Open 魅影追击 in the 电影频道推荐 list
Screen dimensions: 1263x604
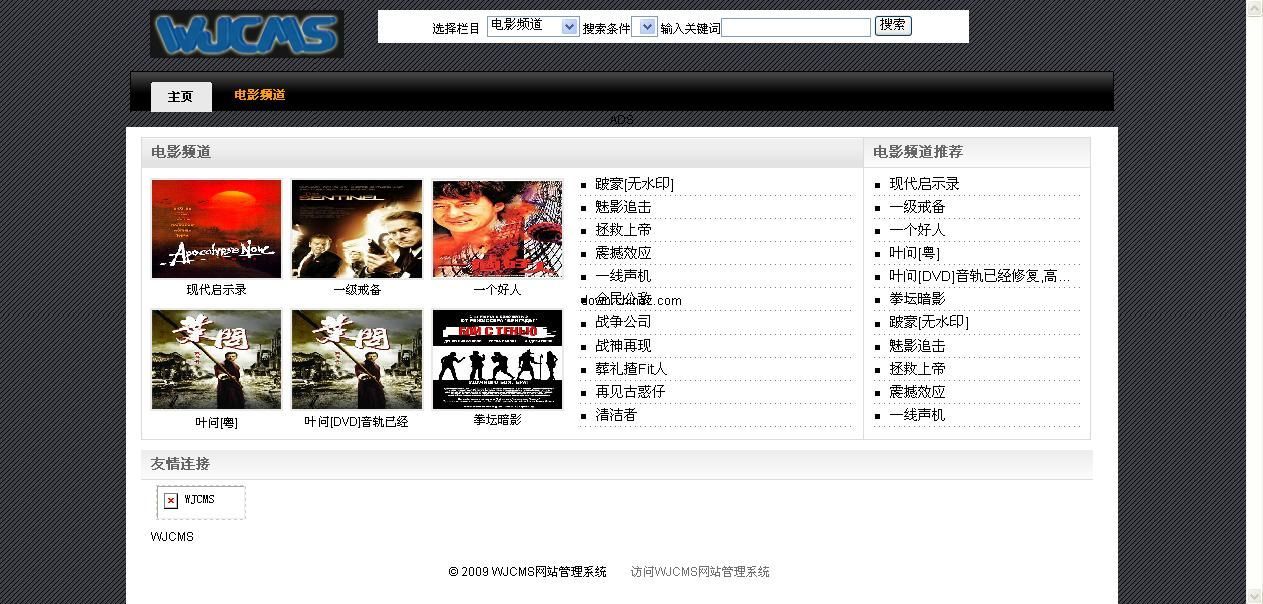click(x=917, y=346)
